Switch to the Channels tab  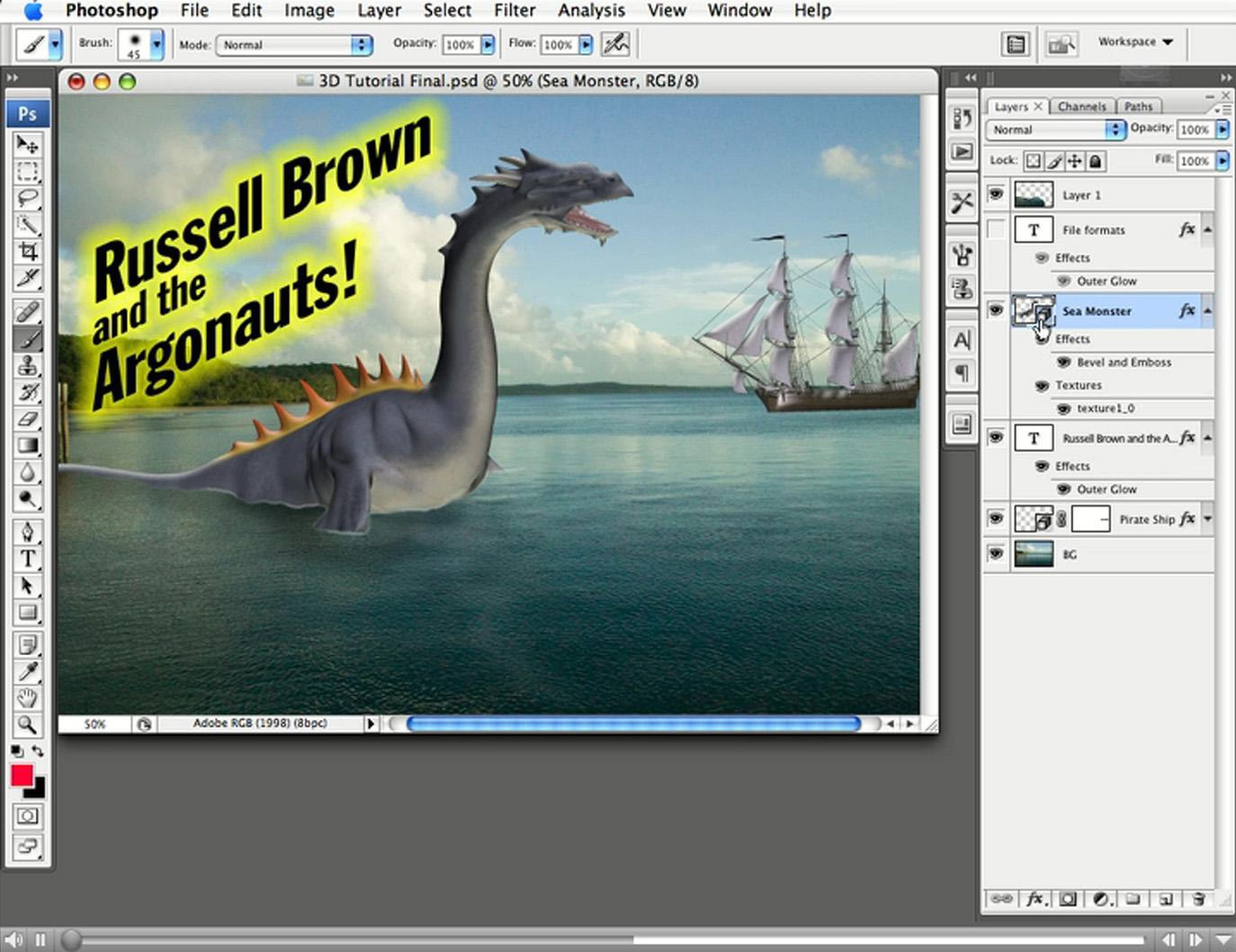[1081, 106]
